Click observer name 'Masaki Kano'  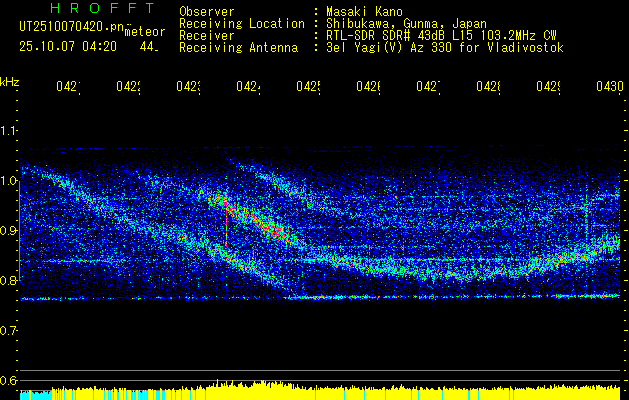point(364,12)
